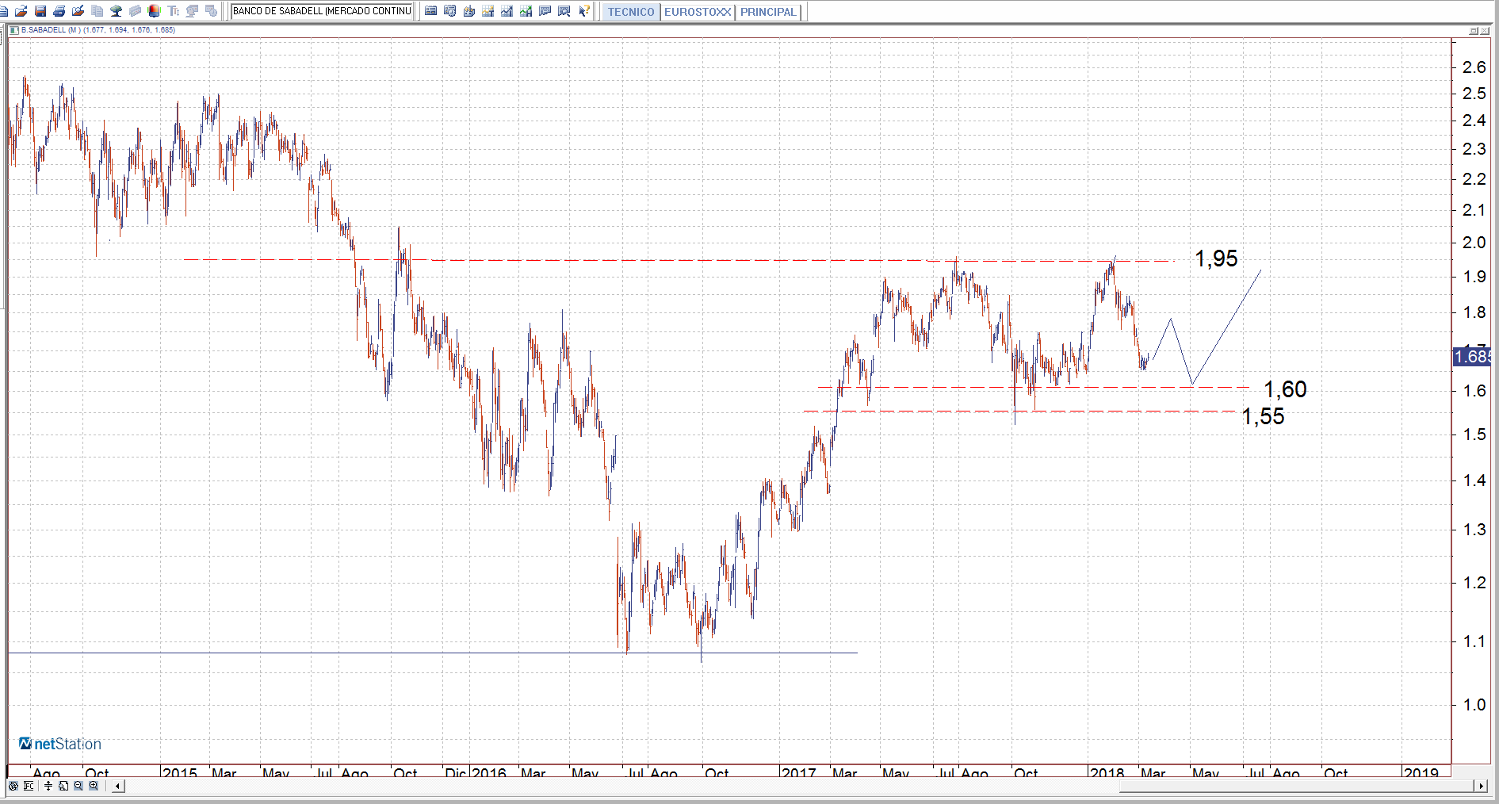
Task: Click the tree icon in toolbar
Action: 116,11
